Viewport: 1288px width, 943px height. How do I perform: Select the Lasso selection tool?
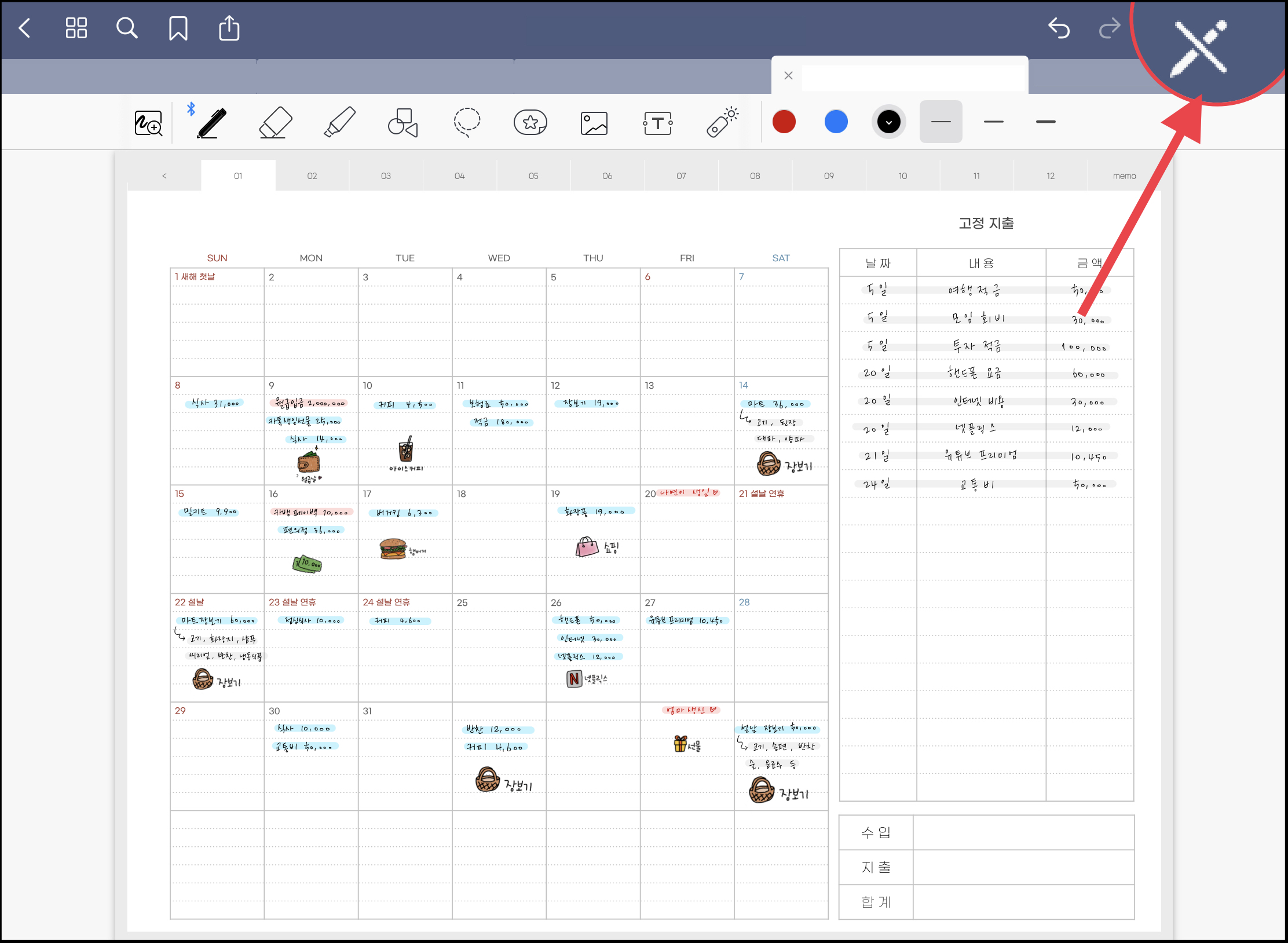tap(467, 123)
